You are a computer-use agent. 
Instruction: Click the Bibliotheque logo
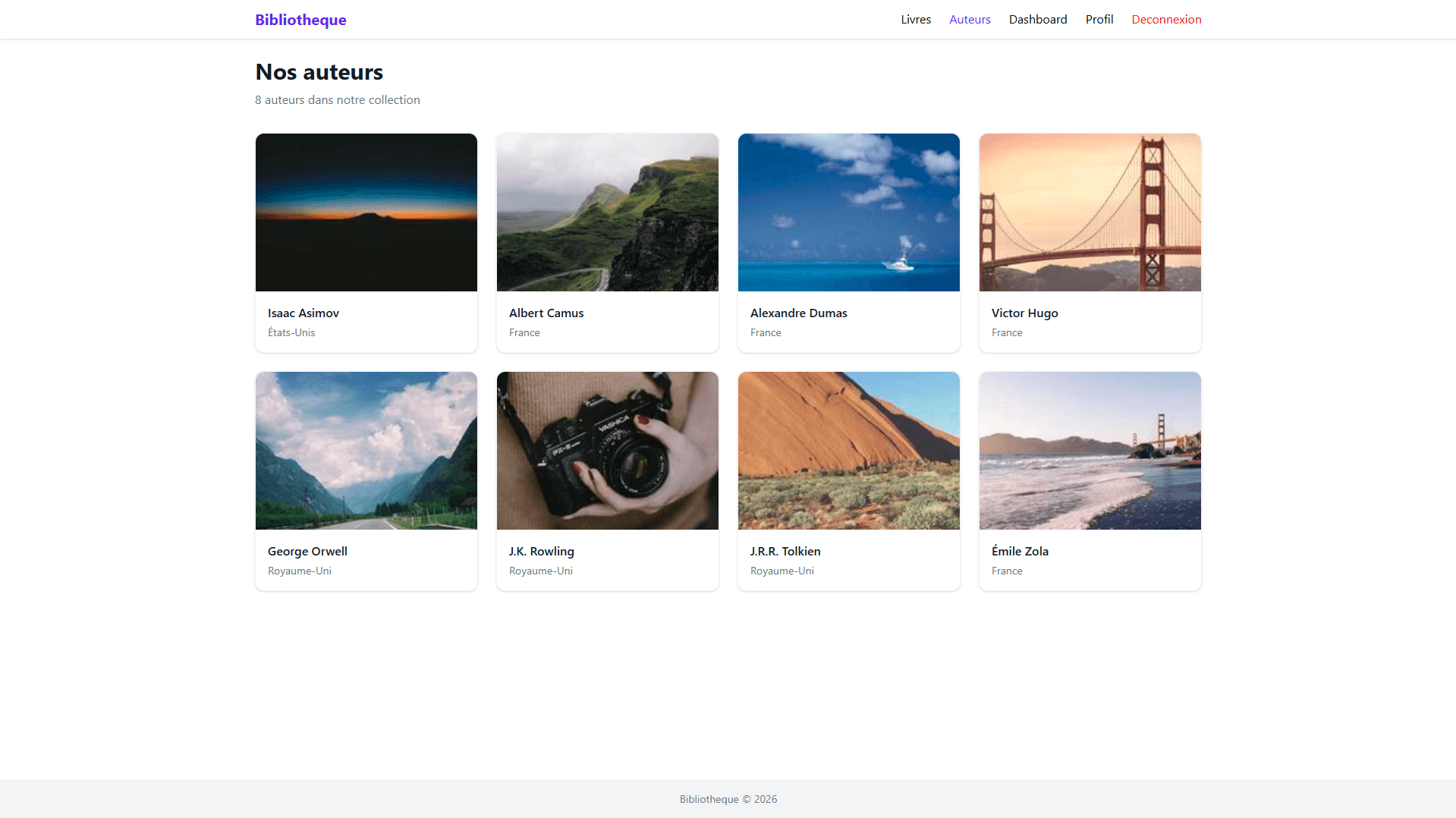coord(300,19)
